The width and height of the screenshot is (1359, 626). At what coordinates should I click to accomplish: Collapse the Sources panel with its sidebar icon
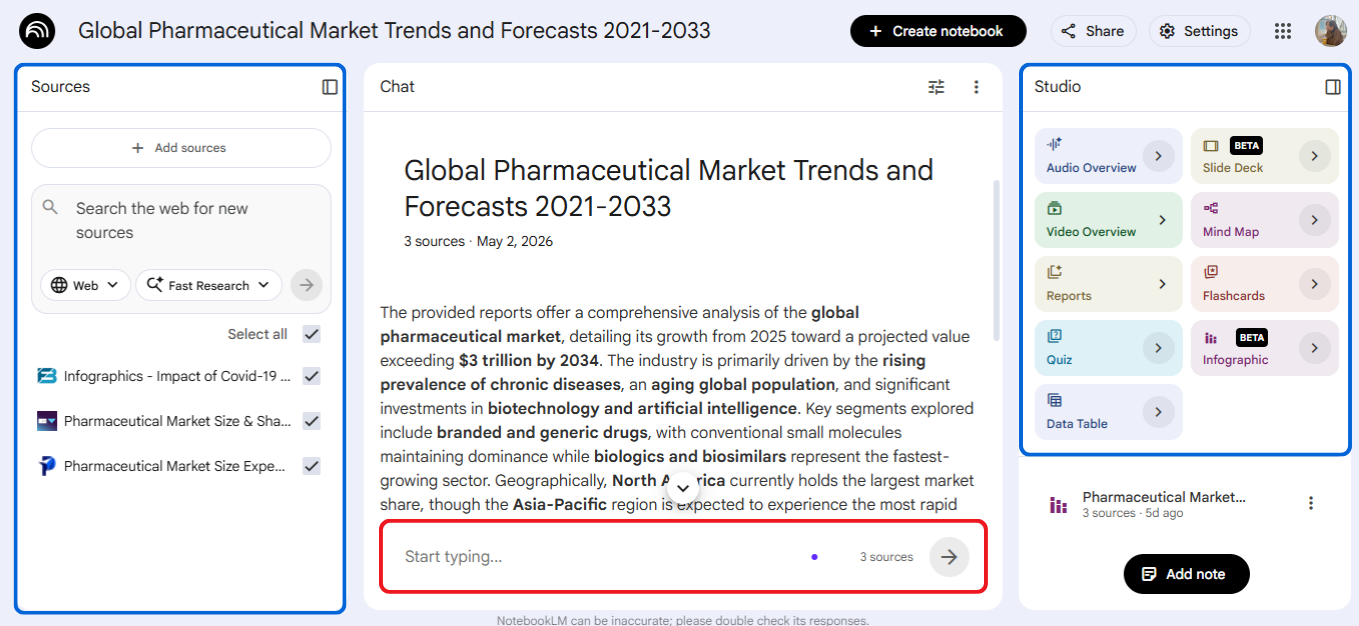330,87
